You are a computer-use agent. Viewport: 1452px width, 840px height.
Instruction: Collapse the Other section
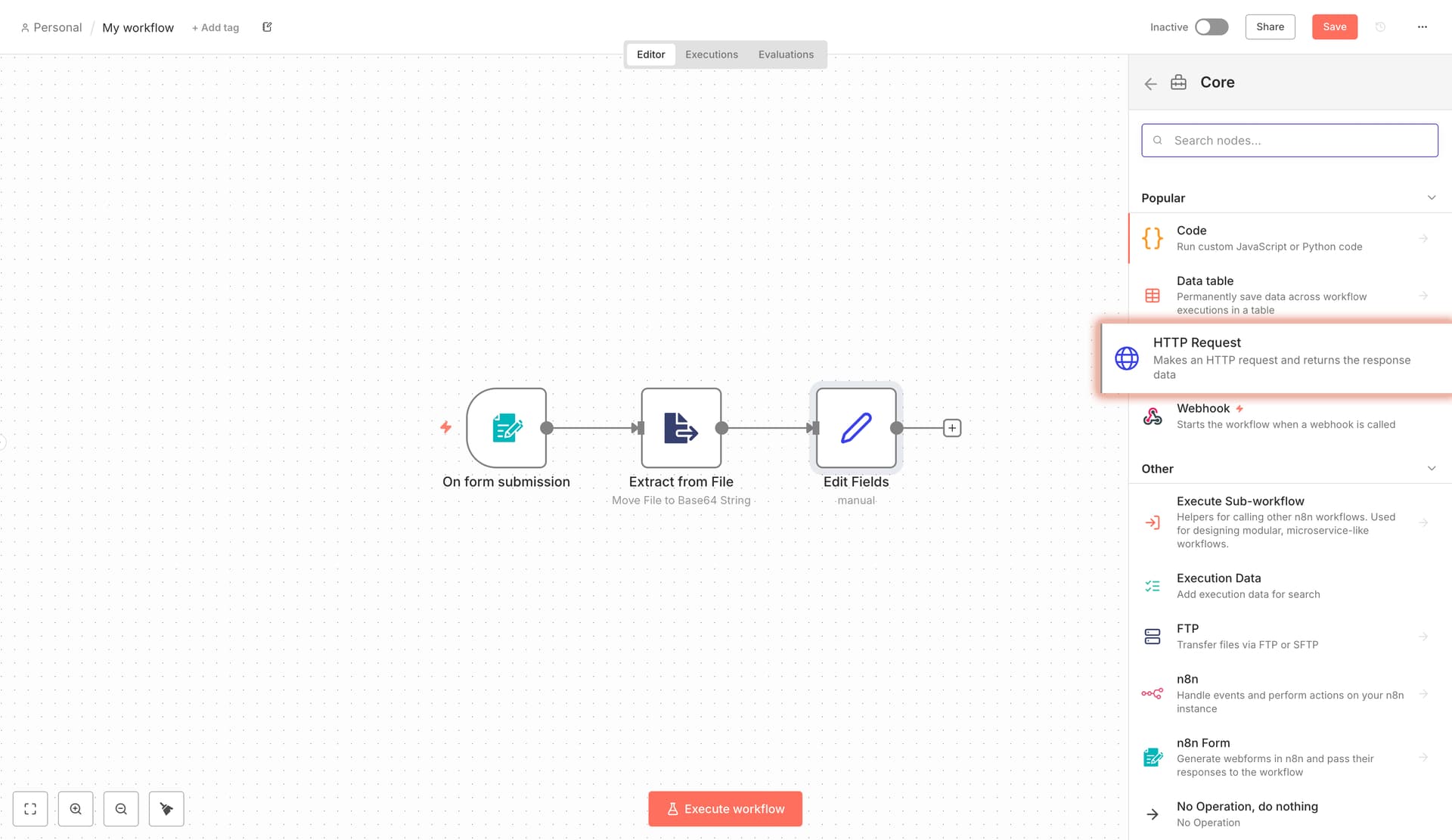click(x=1431, y=469)
